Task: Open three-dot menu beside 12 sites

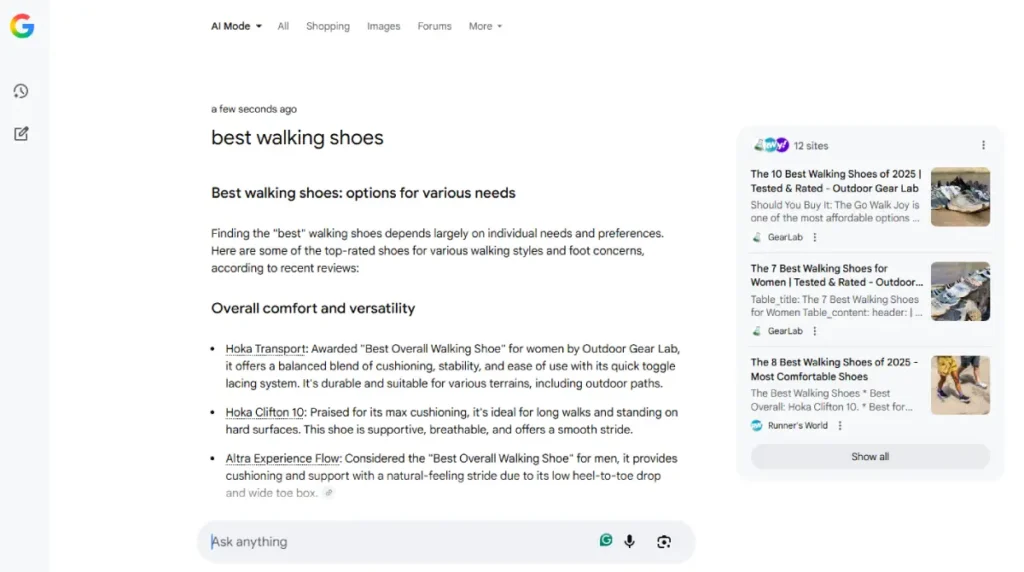Action: 983,145
